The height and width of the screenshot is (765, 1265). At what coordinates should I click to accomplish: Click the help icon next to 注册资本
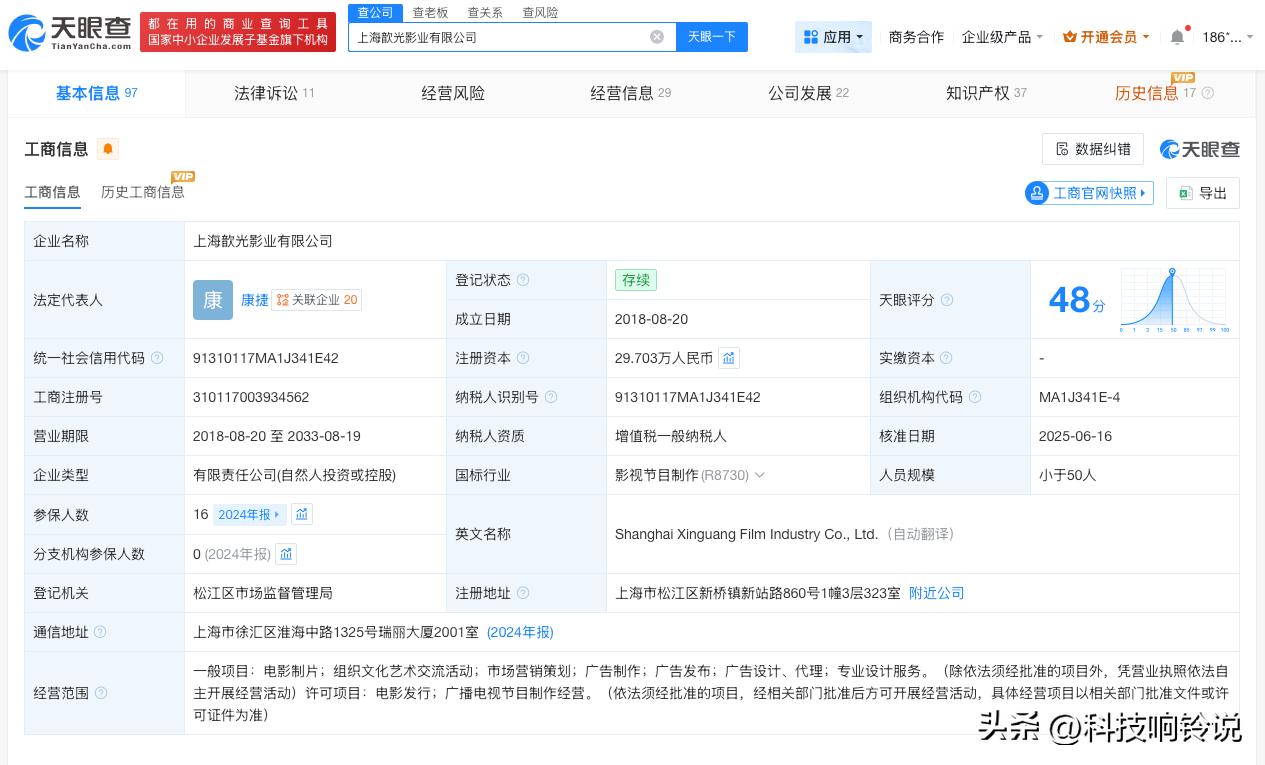click(523, 358)
